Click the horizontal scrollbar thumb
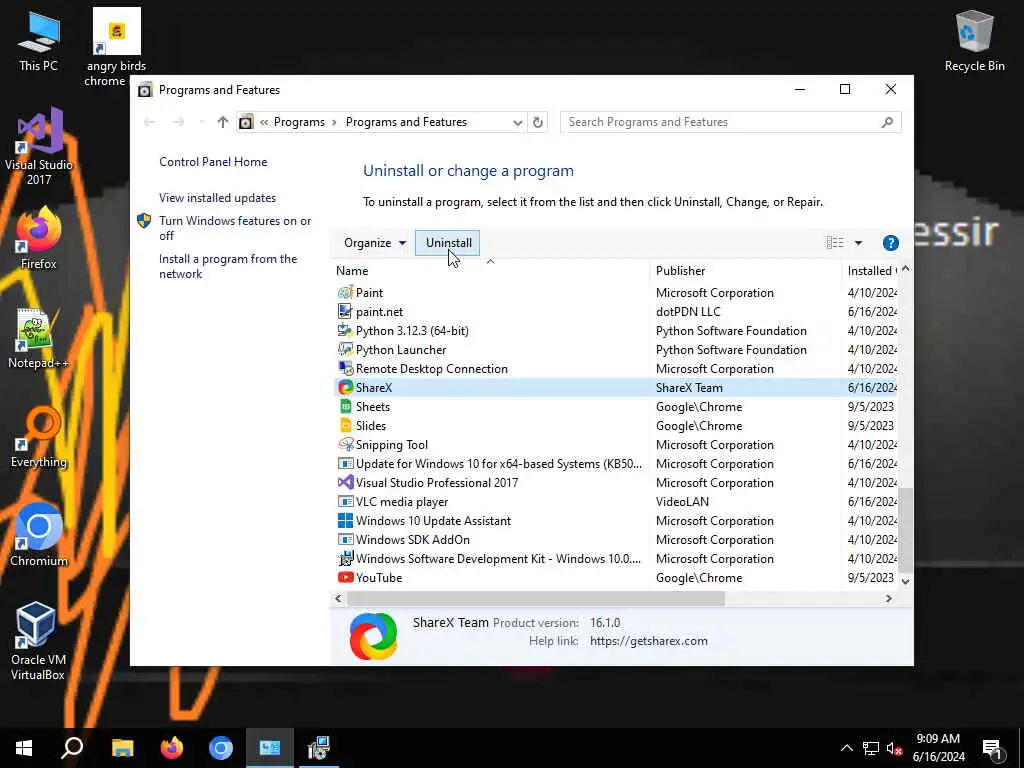1024x768 pixels. [536, 598]
